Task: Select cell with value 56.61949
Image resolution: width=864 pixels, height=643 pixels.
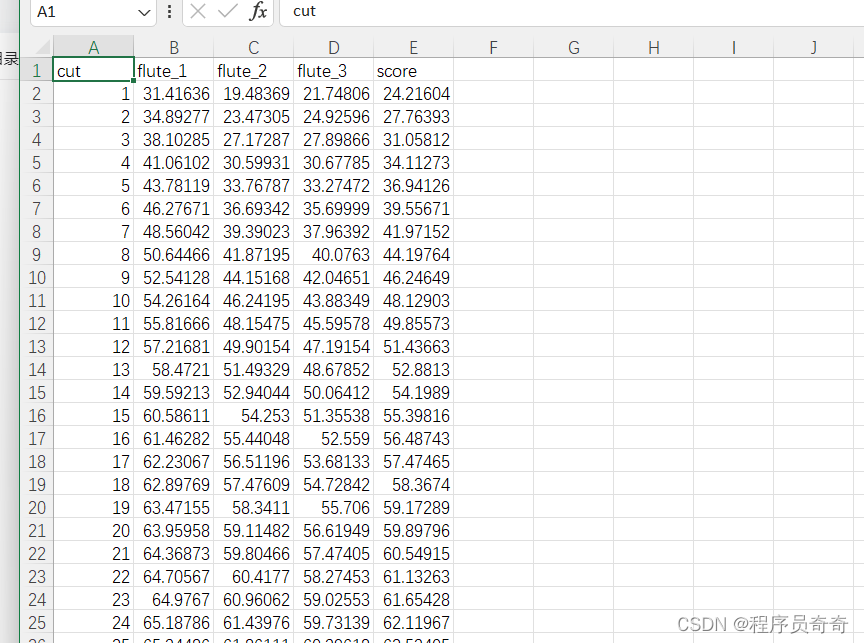Action: coord(333,531)
